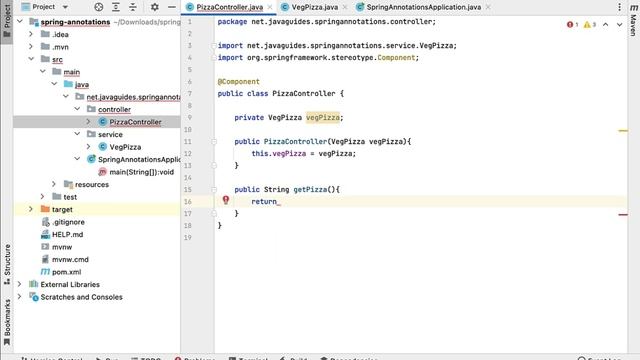Select VegPizza class in project tree
640x360 pixels.
[x=125, y=147]
